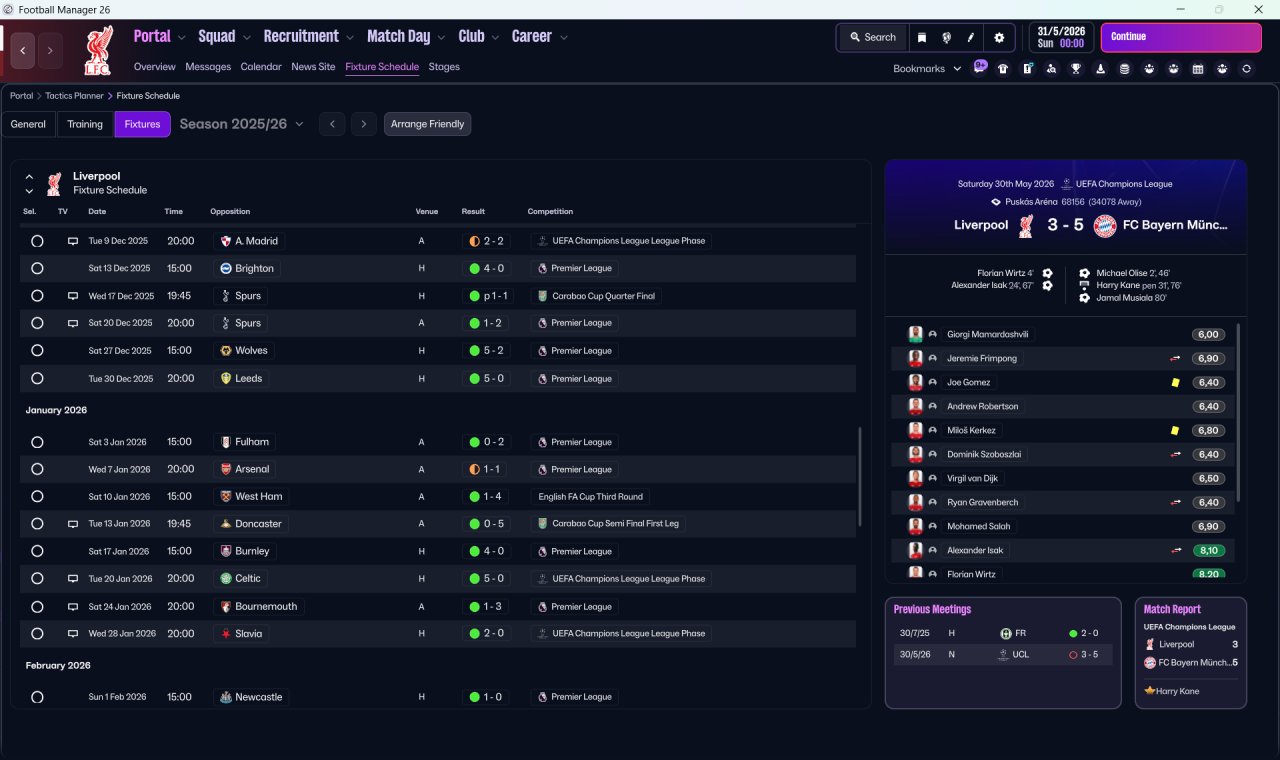Click the coin stack finances icon

(x=1125, y=69)
